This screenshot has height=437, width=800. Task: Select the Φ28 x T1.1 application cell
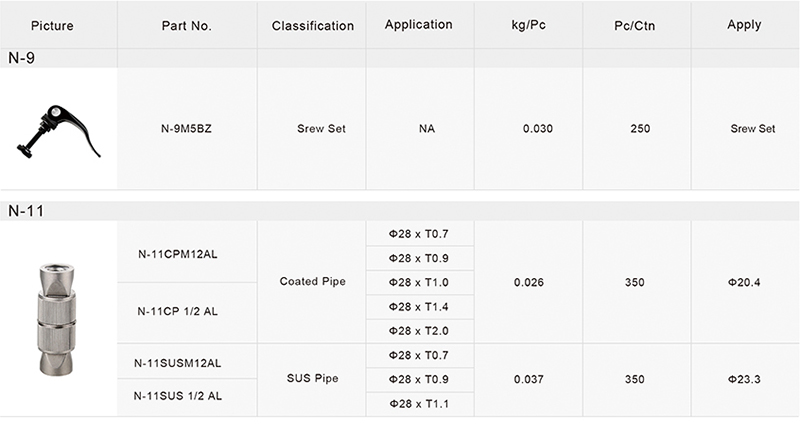(x=419, y=403)
